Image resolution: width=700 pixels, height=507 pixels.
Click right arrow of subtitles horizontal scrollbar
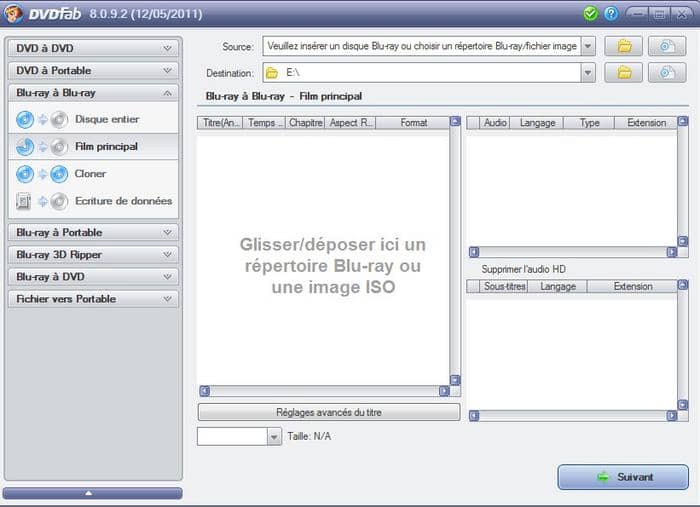coord(672,416)
